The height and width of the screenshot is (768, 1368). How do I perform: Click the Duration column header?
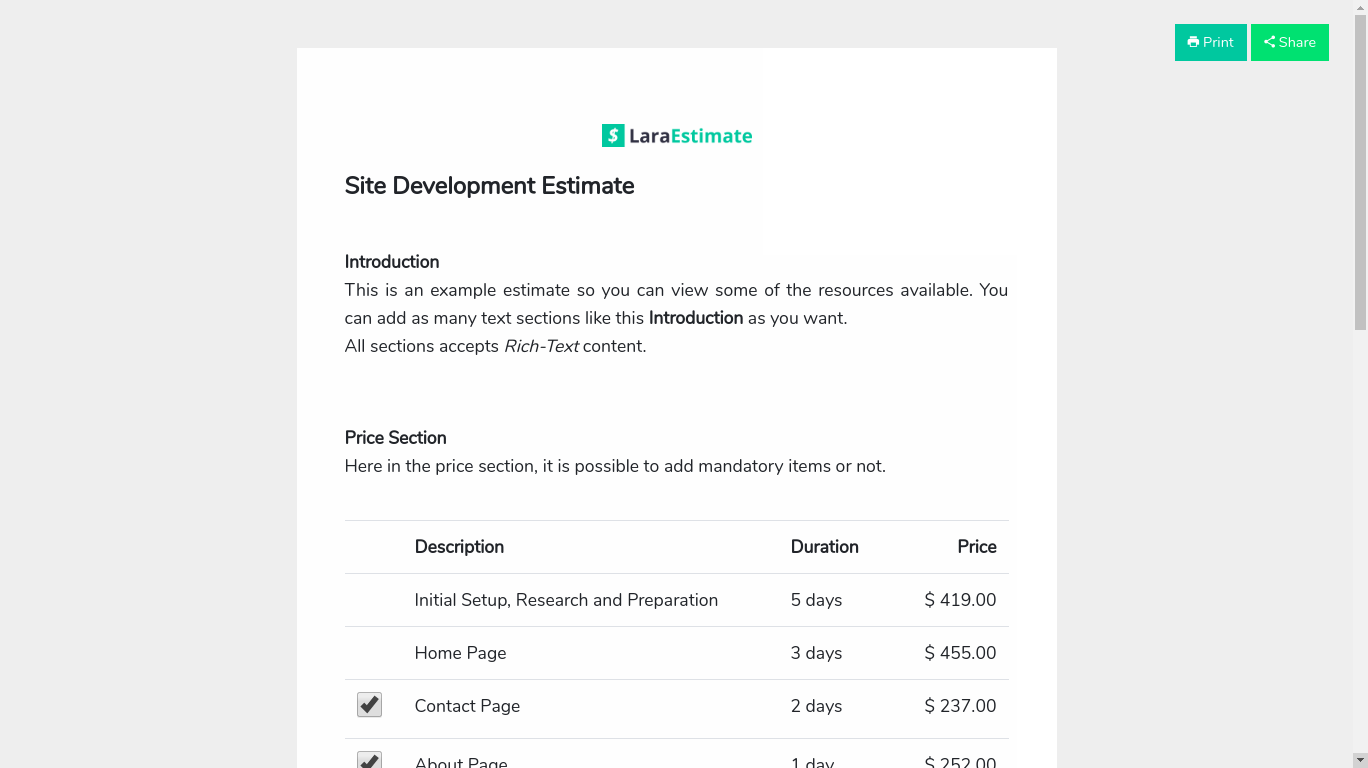pos(824,546)
